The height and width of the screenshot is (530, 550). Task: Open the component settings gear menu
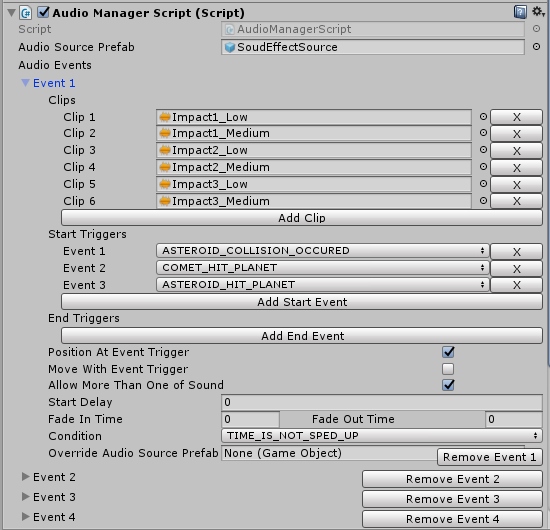click(538, 12)
